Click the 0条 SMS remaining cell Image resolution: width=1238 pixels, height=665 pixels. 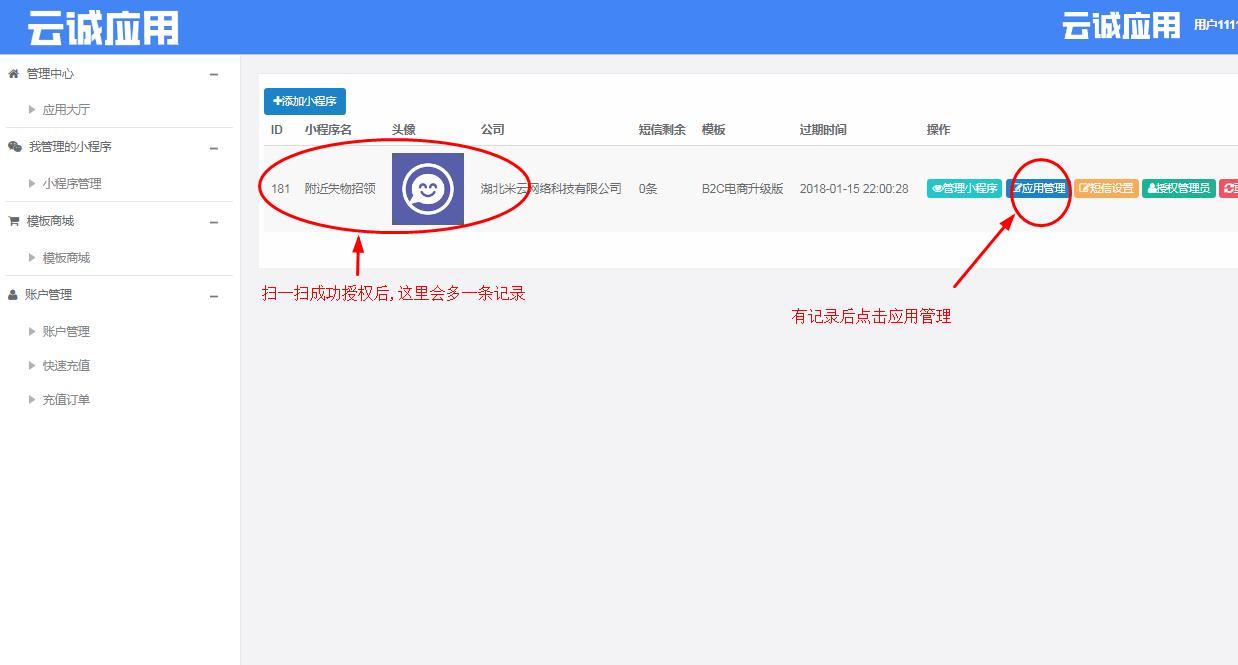coord(648,188)
